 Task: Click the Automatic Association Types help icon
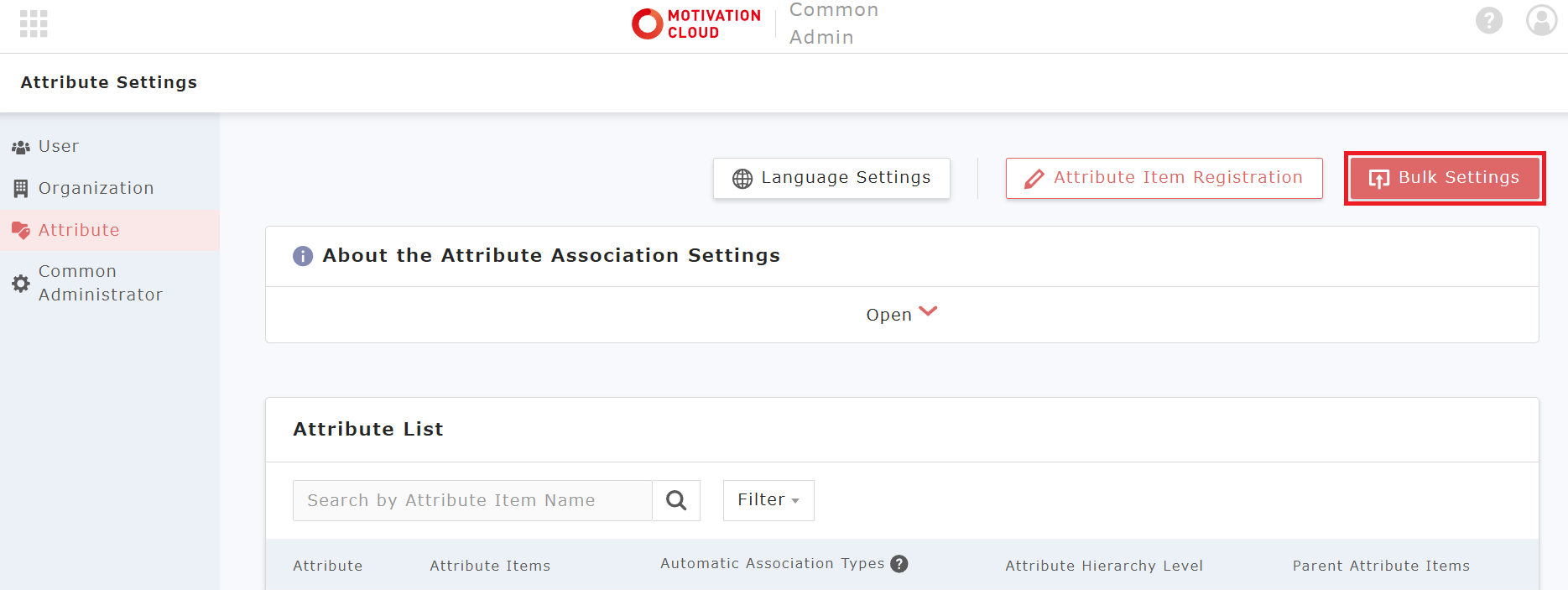pos(899,564)
